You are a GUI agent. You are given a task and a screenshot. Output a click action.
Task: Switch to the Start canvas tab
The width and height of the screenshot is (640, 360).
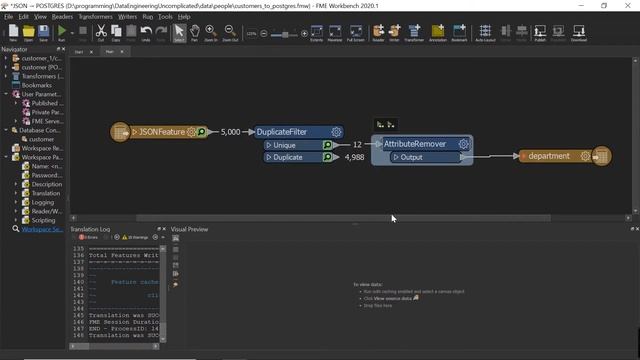(79, 52)
